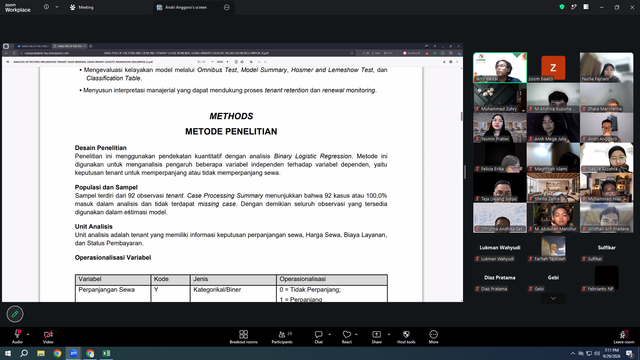Select Muhammad Zuhry video tile
640x360 pixels.
click(x=500, y=98)
